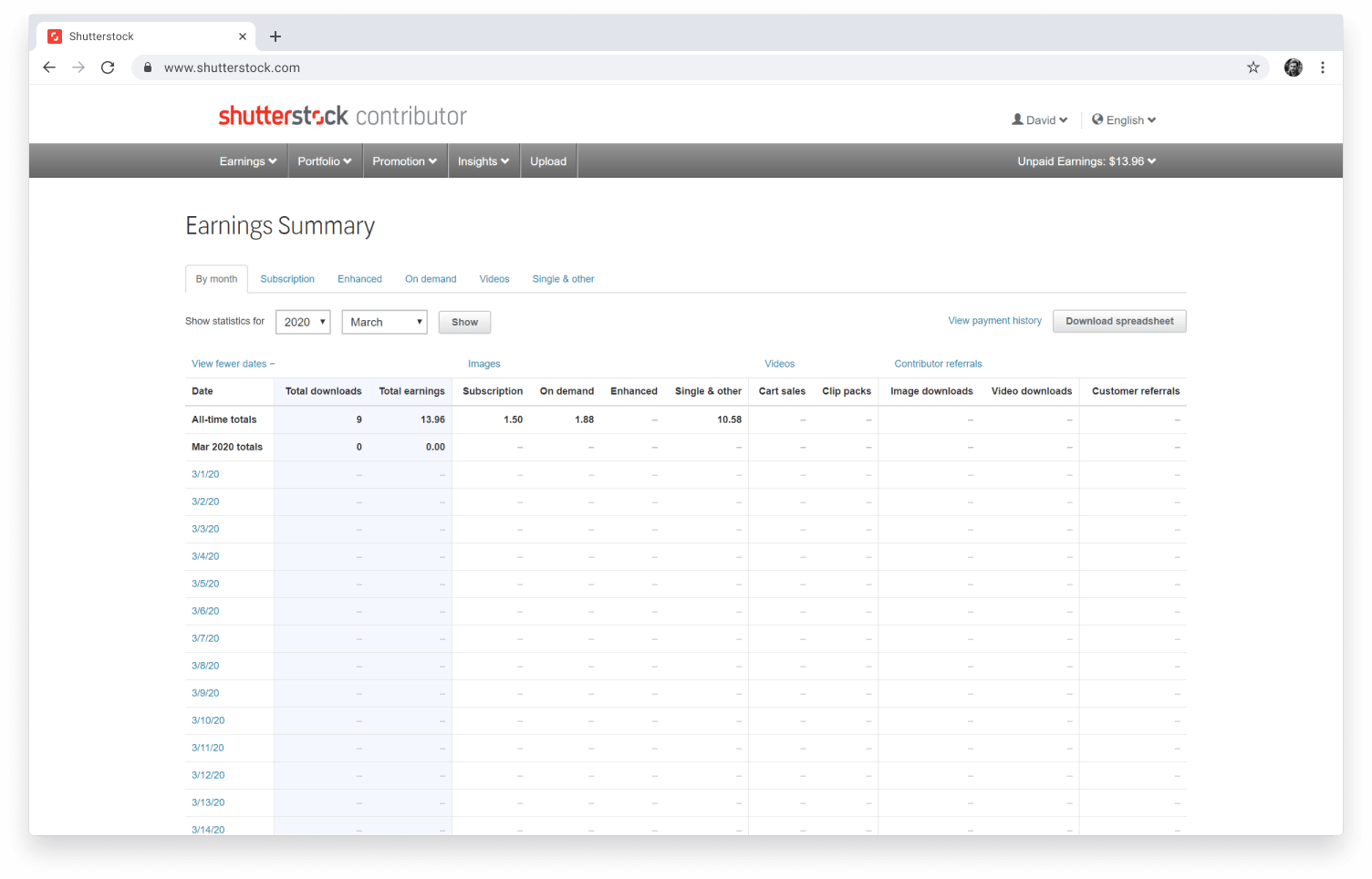Click the Videos column group link
The height and width of the screenshot is (879, 1372).
click(779, 364)
